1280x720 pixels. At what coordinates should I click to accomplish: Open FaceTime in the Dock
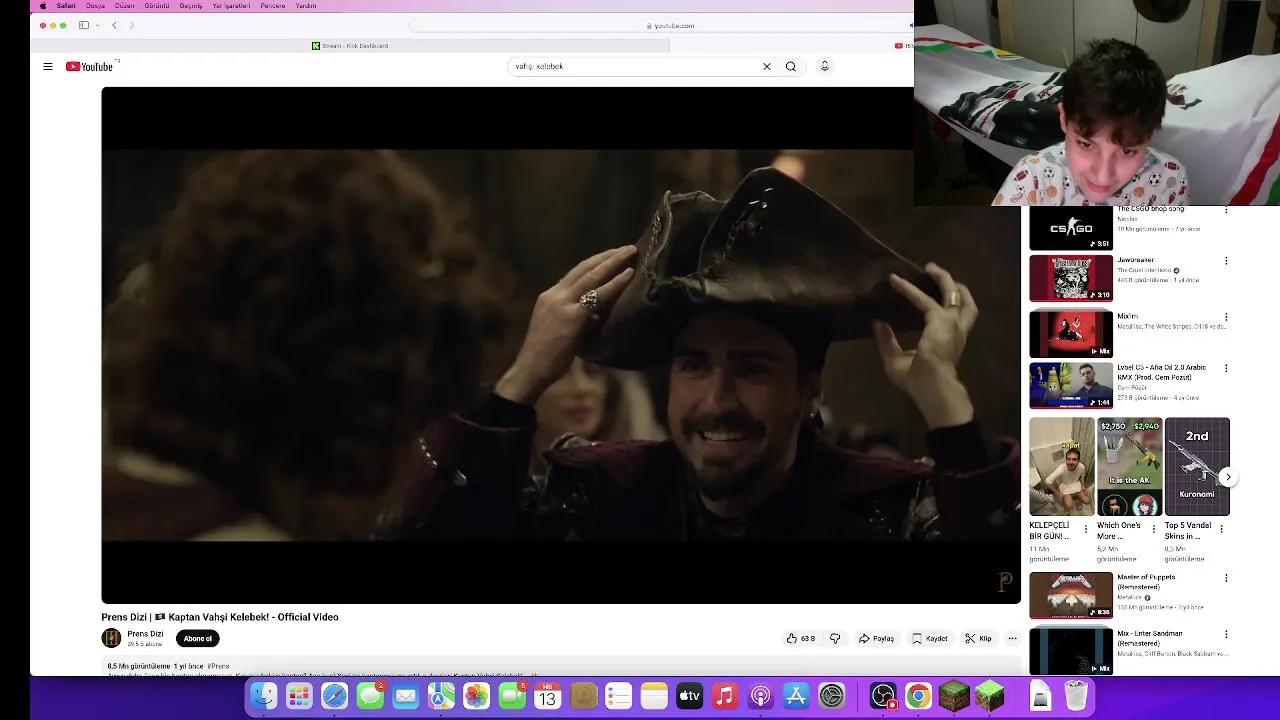[x=512, y=696]
